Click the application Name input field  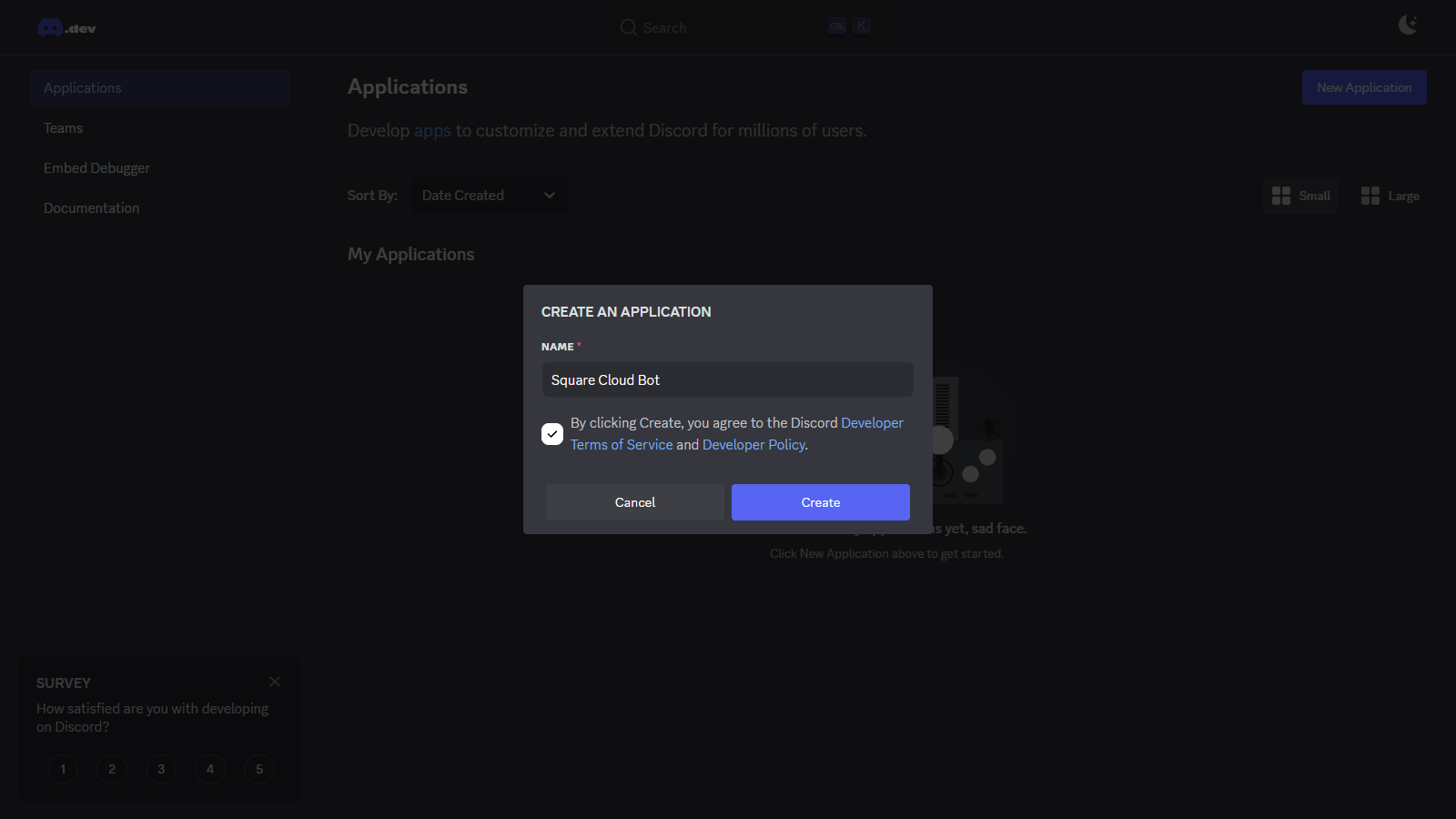728,379
